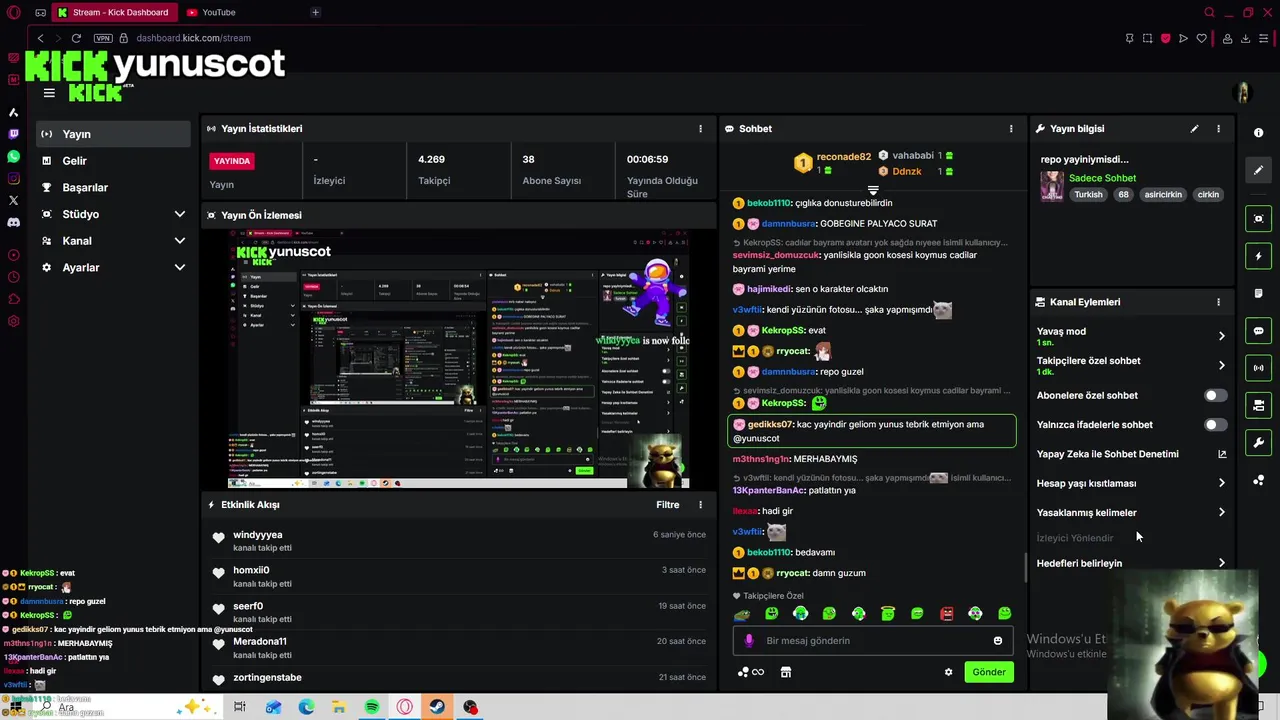Open a new browser tab
Screen dimensions: 1280x720
pyautogui.click(x=315, y=12)
